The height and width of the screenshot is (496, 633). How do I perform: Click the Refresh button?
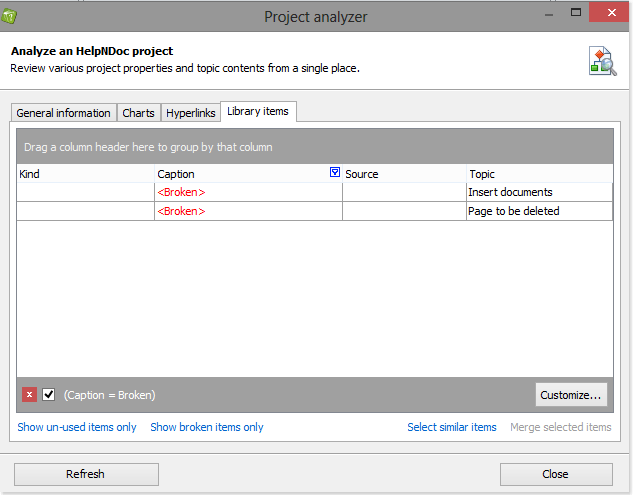click(x=86, y=474)
